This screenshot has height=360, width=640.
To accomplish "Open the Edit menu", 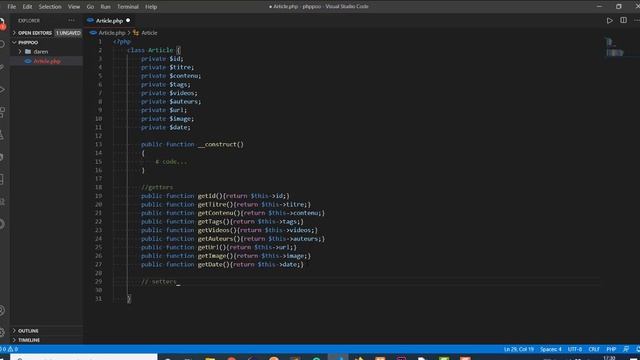I will tap(27, 7).
